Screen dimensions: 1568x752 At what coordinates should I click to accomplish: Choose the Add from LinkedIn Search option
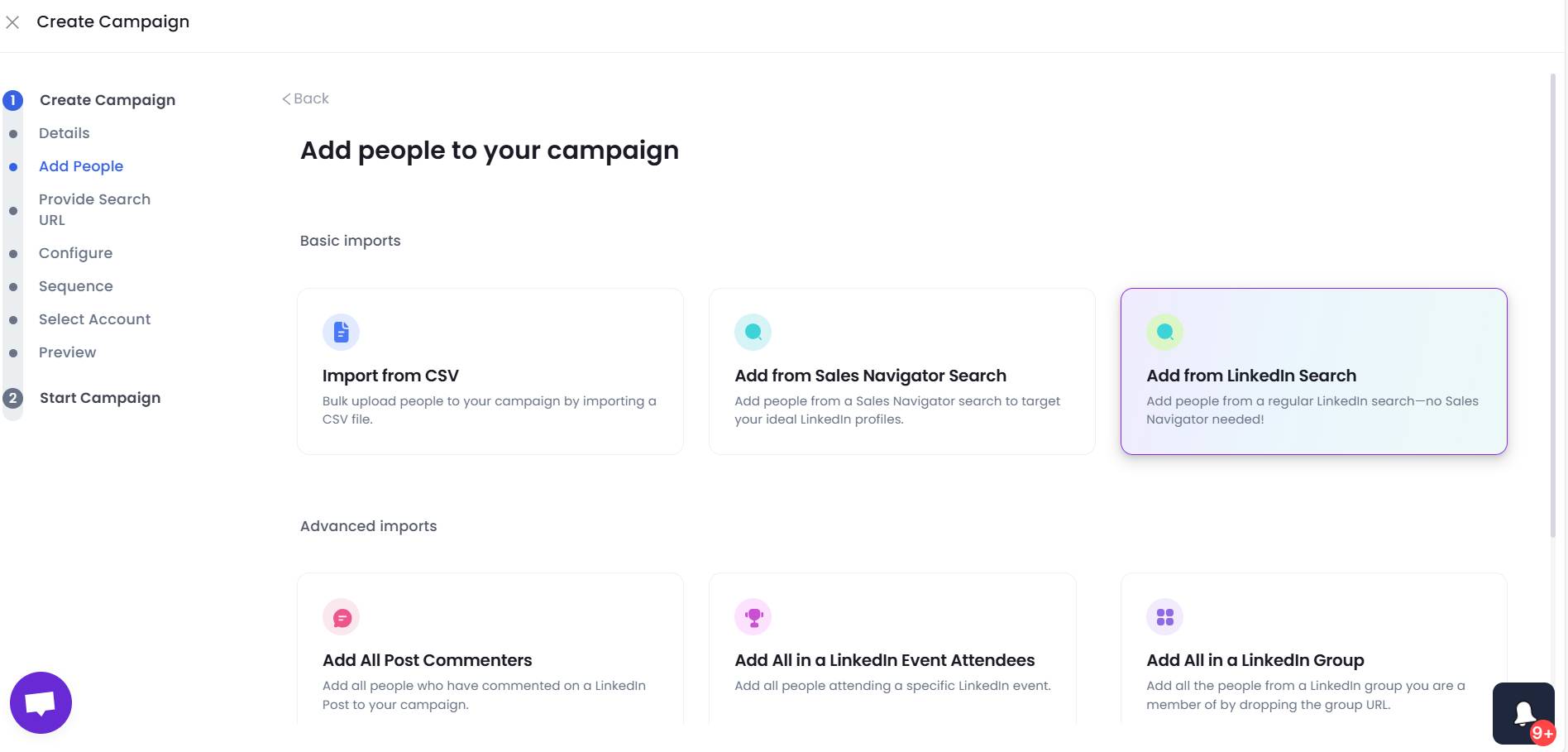coord(1314,371)
